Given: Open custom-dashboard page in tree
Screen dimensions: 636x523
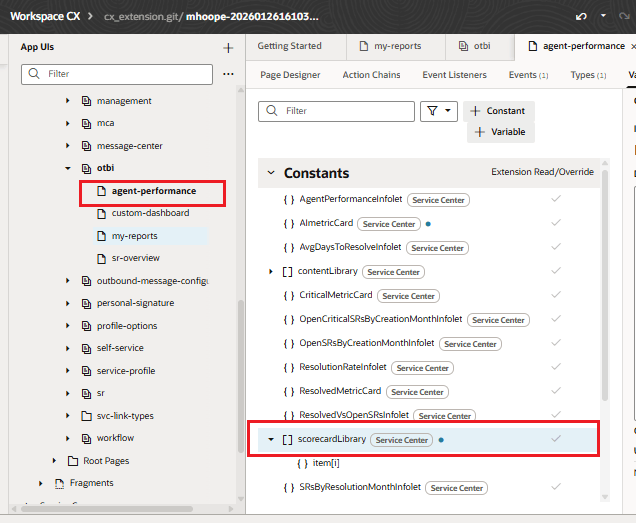Looking at the screenshot, I should tap(150, 213).
